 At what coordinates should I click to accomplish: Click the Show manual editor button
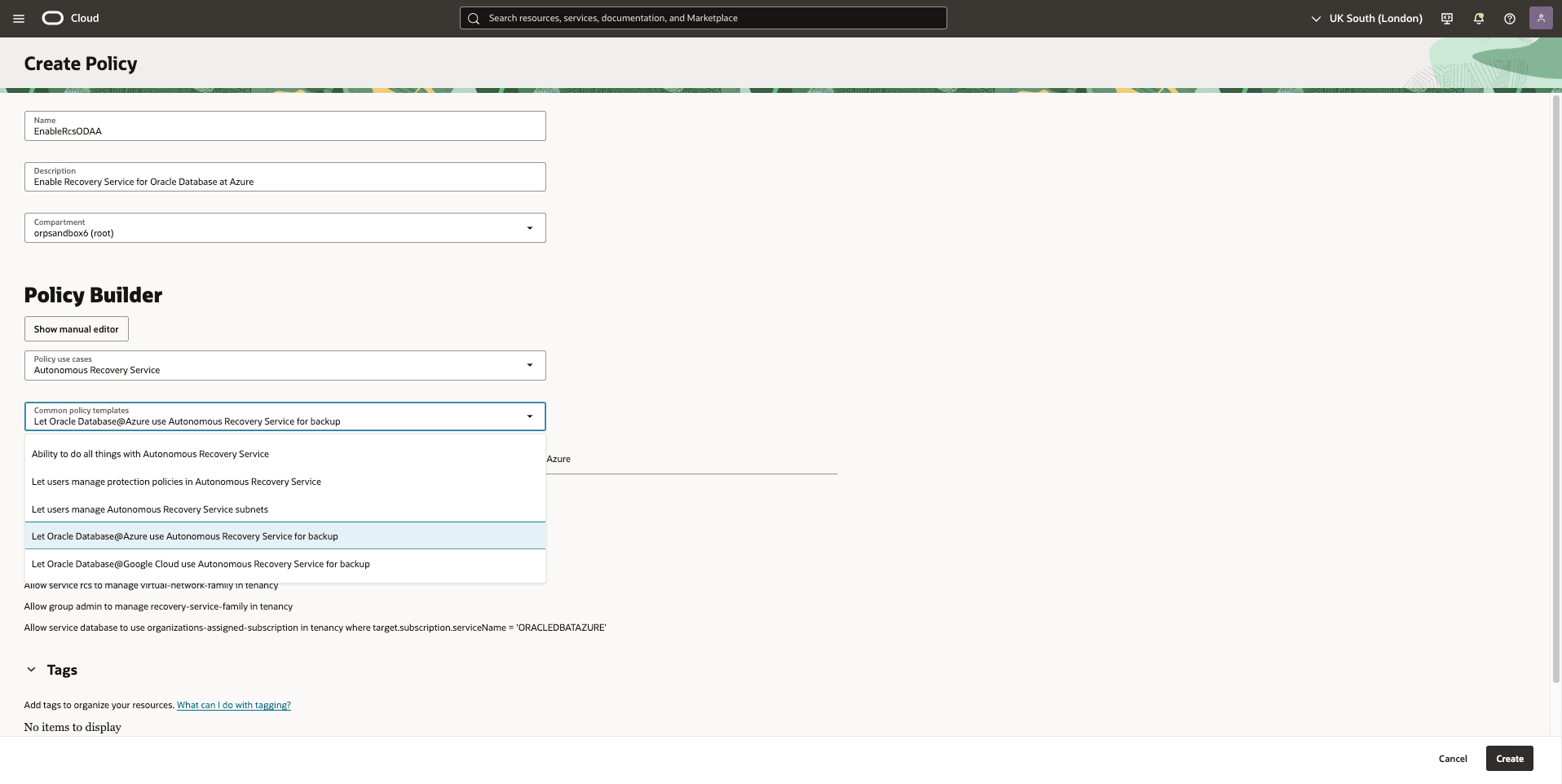click(x=76, y=328)
